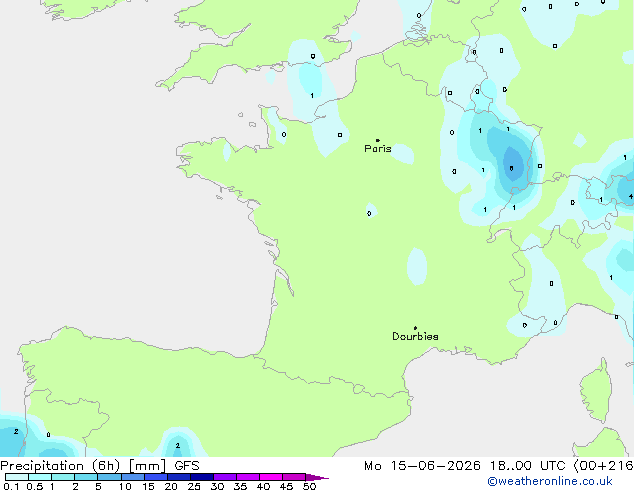This screenshot has width=634, height=490.
Task: Click the '15-06-2026' forecast date text
Action: click(435, 466)
